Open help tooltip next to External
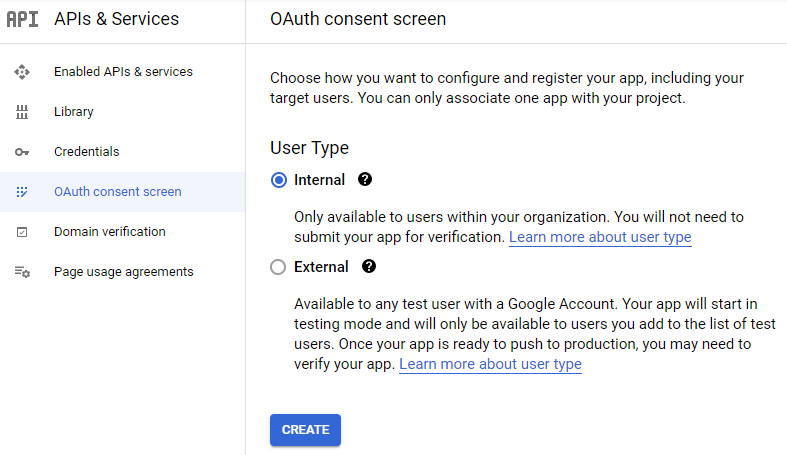The height and width of the screenshot is (455, 787). (369, 267)
